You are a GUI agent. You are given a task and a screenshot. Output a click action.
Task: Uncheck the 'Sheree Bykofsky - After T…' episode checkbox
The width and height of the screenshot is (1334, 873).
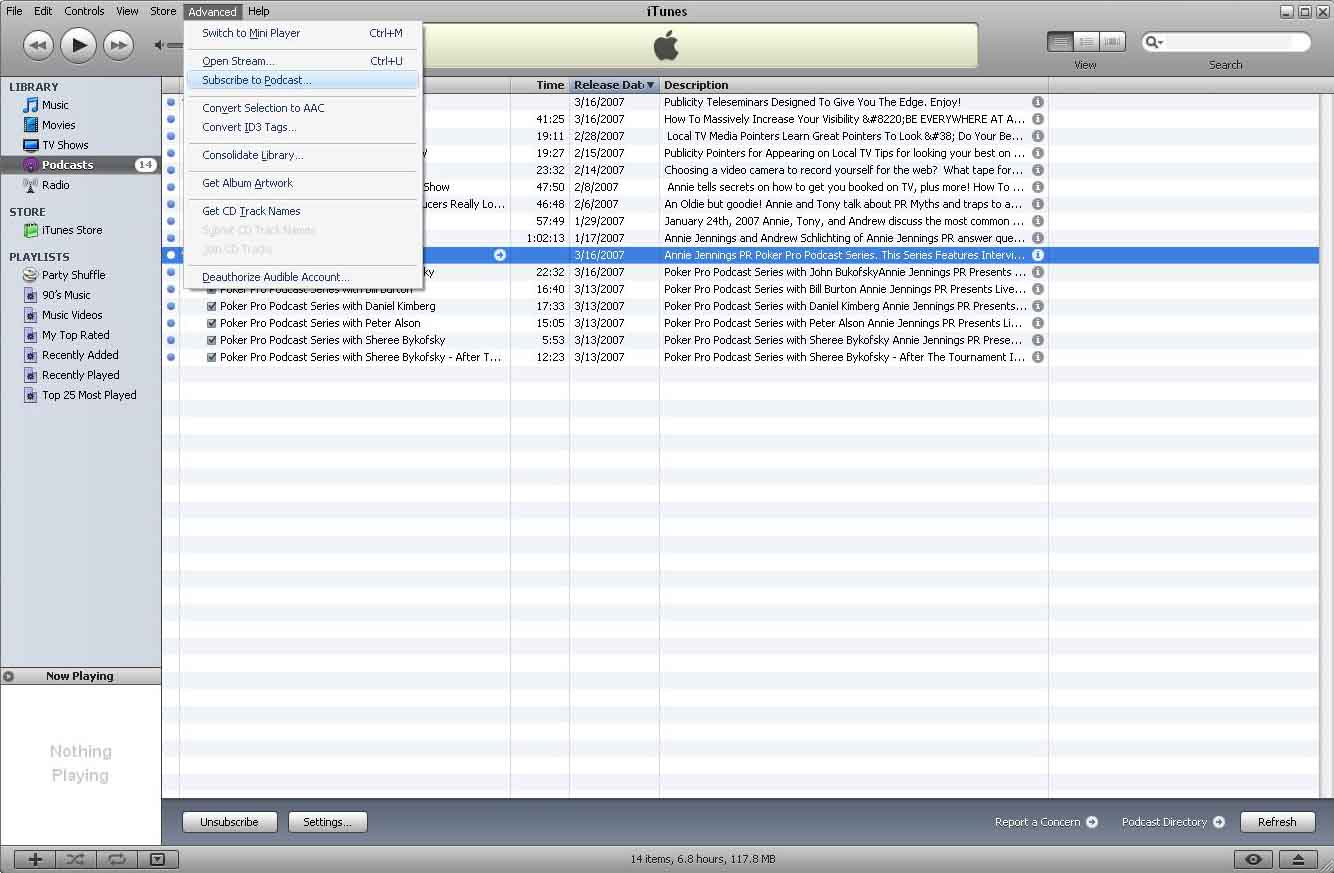pos(212,357)
